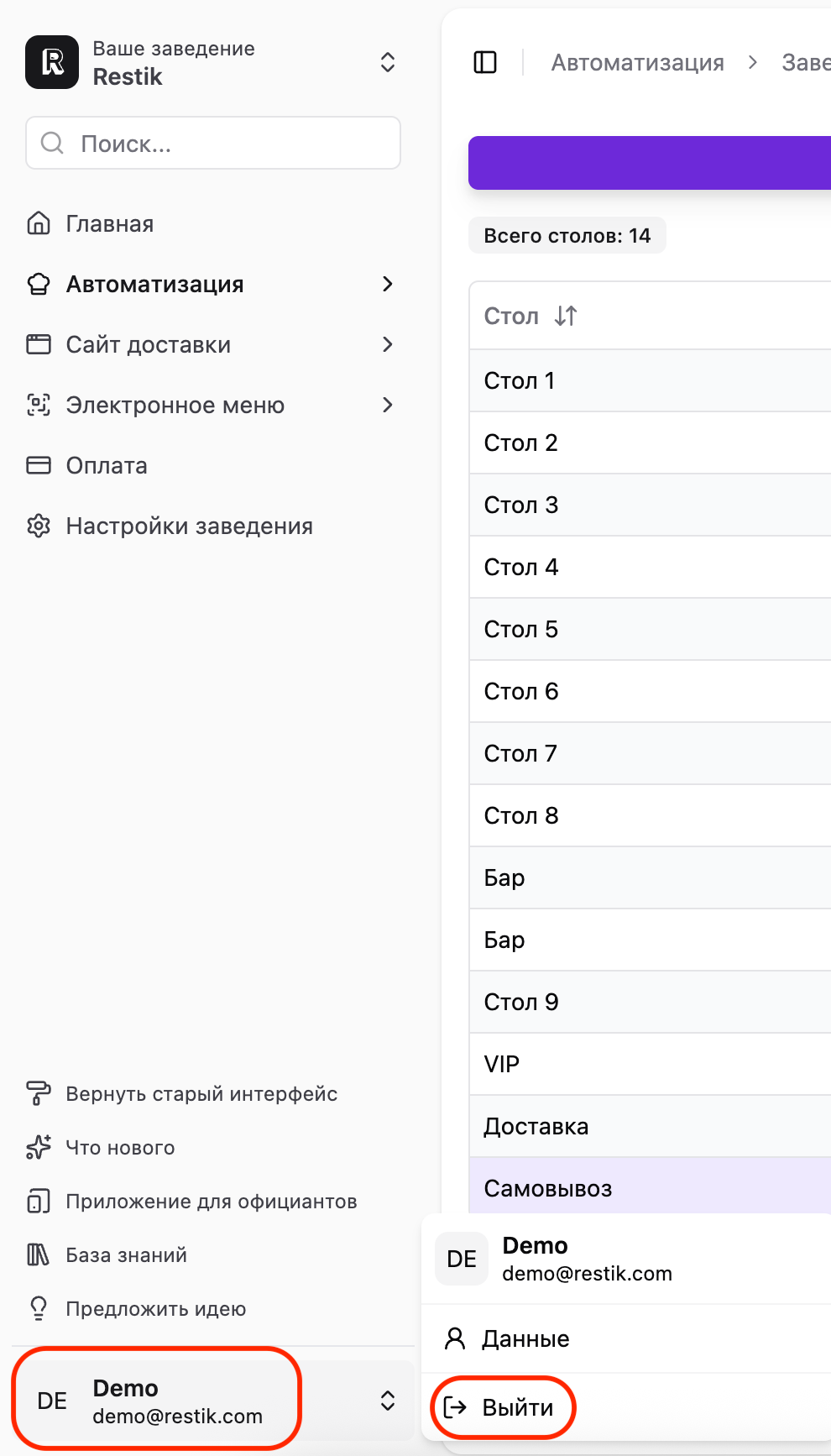
Task: Click the sparkles icon for Что нового
Action: pos(39,1147)
